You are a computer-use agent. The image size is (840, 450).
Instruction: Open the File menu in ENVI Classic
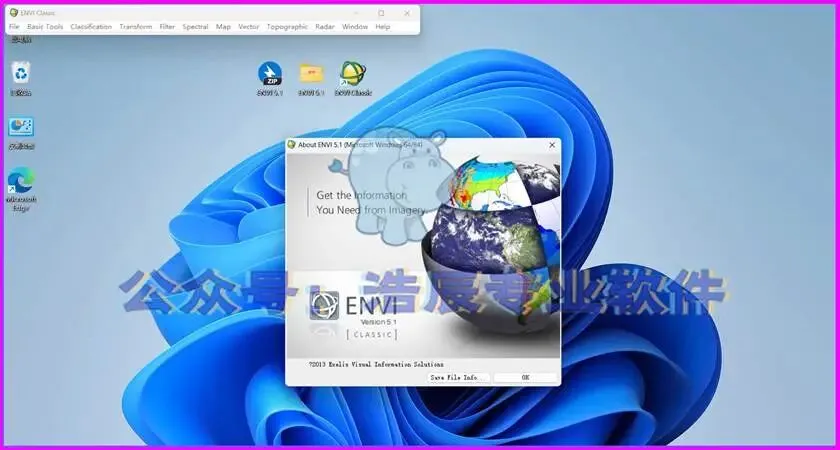click(14, 26)
